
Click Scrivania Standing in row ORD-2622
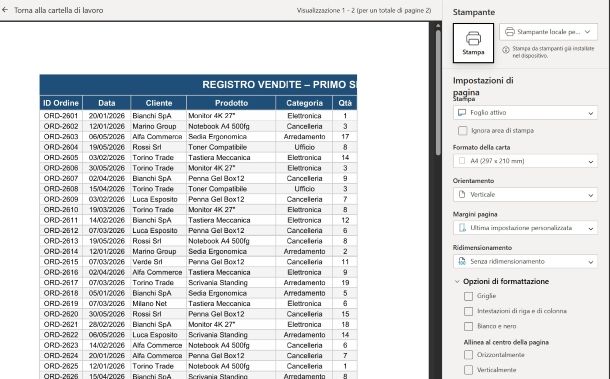pos(218,335)
